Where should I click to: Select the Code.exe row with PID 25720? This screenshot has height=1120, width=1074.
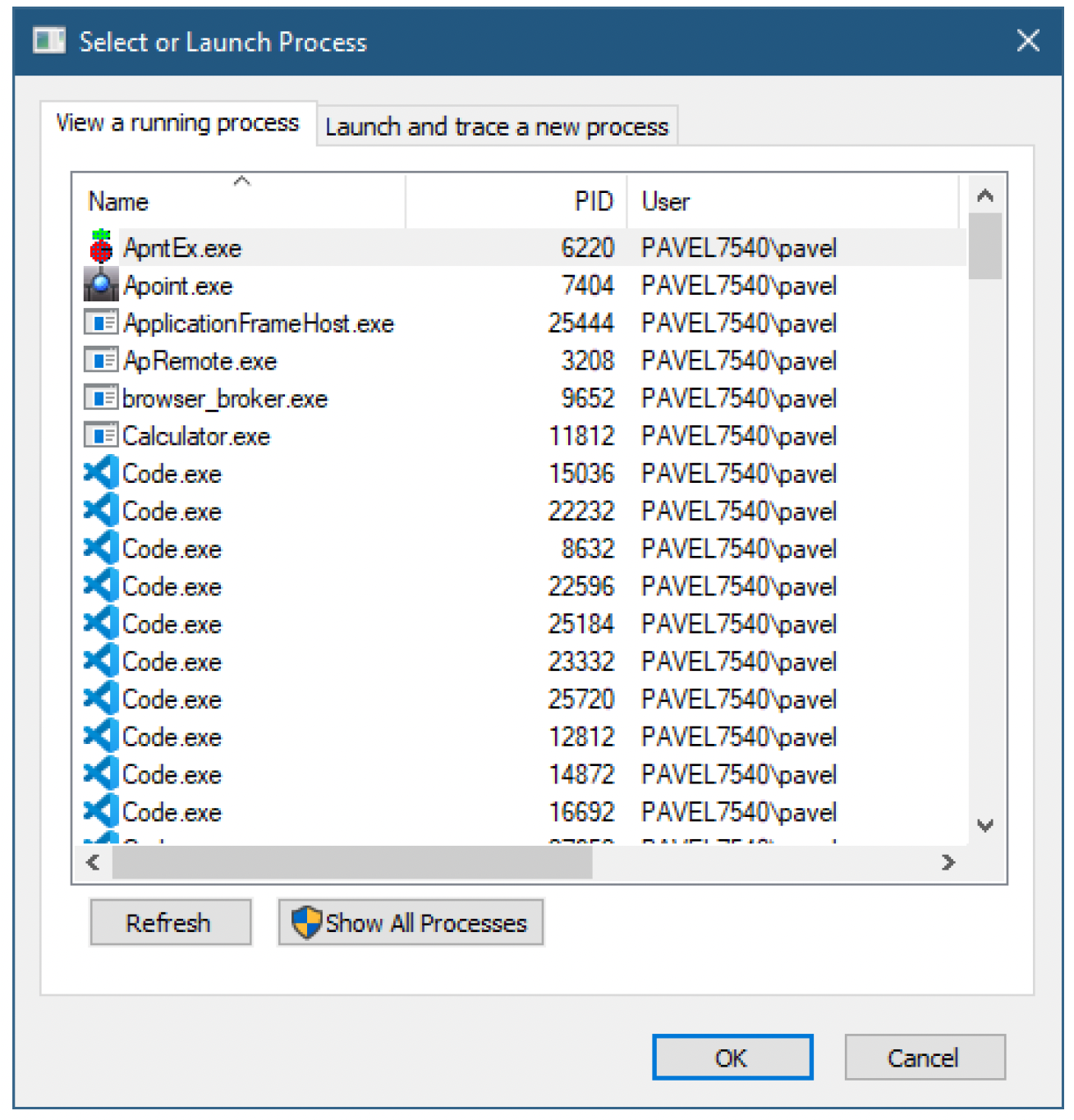pos(521,699)
